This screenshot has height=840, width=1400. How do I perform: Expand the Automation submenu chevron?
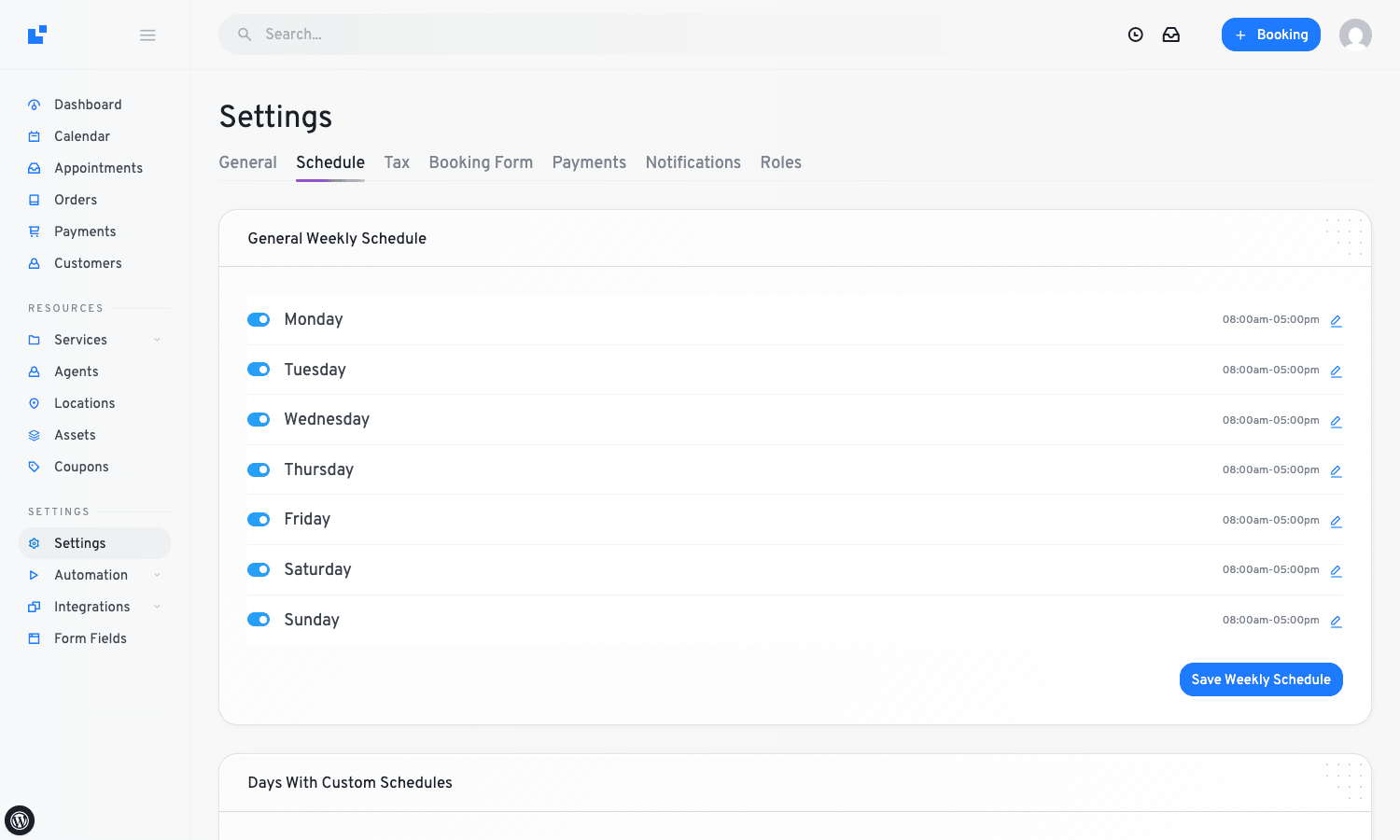[x=157, y=575]
